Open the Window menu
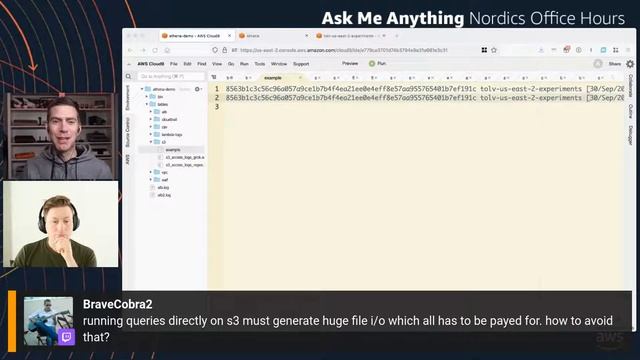Viewport: 640px width, 360px height. coord(279,64)
